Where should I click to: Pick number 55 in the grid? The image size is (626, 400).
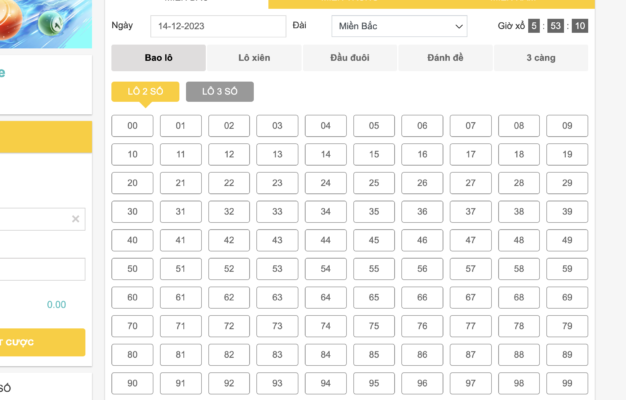(373, 269)
